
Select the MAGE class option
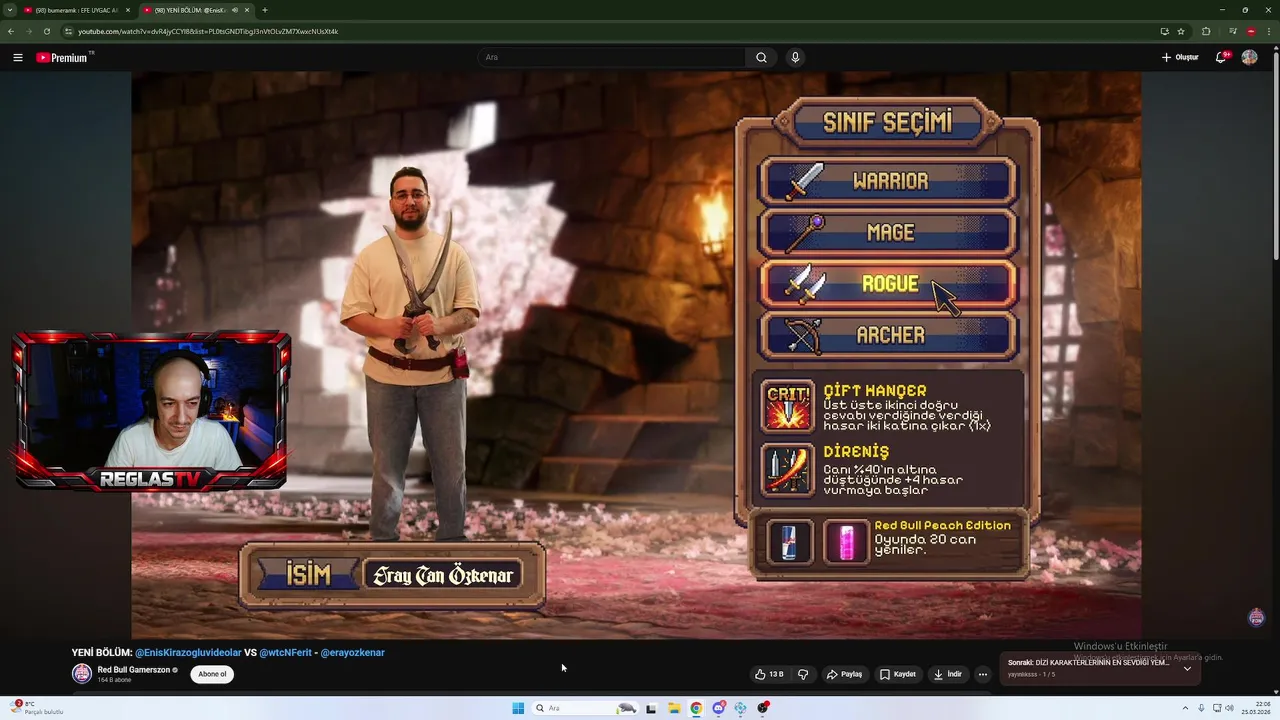click(888, 233)
